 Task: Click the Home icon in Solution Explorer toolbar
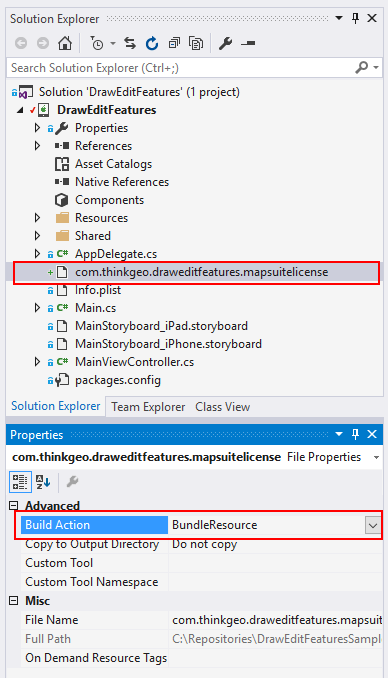click(65, 43)
